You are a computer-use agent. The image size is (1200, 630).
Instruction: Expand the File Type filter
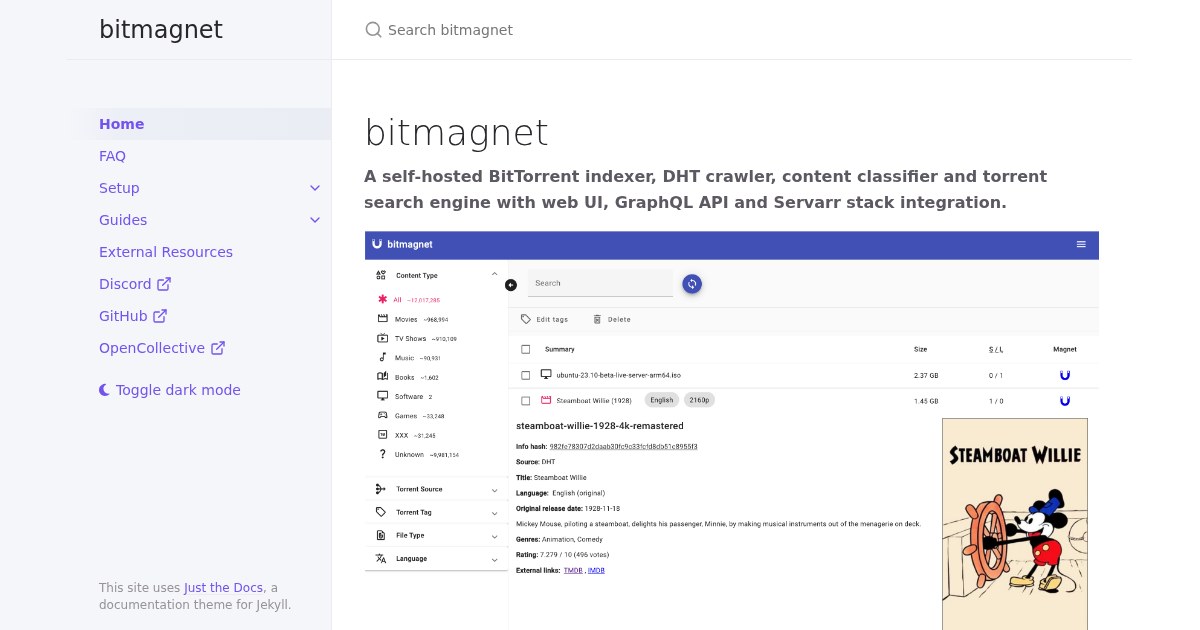coord(437,535)
